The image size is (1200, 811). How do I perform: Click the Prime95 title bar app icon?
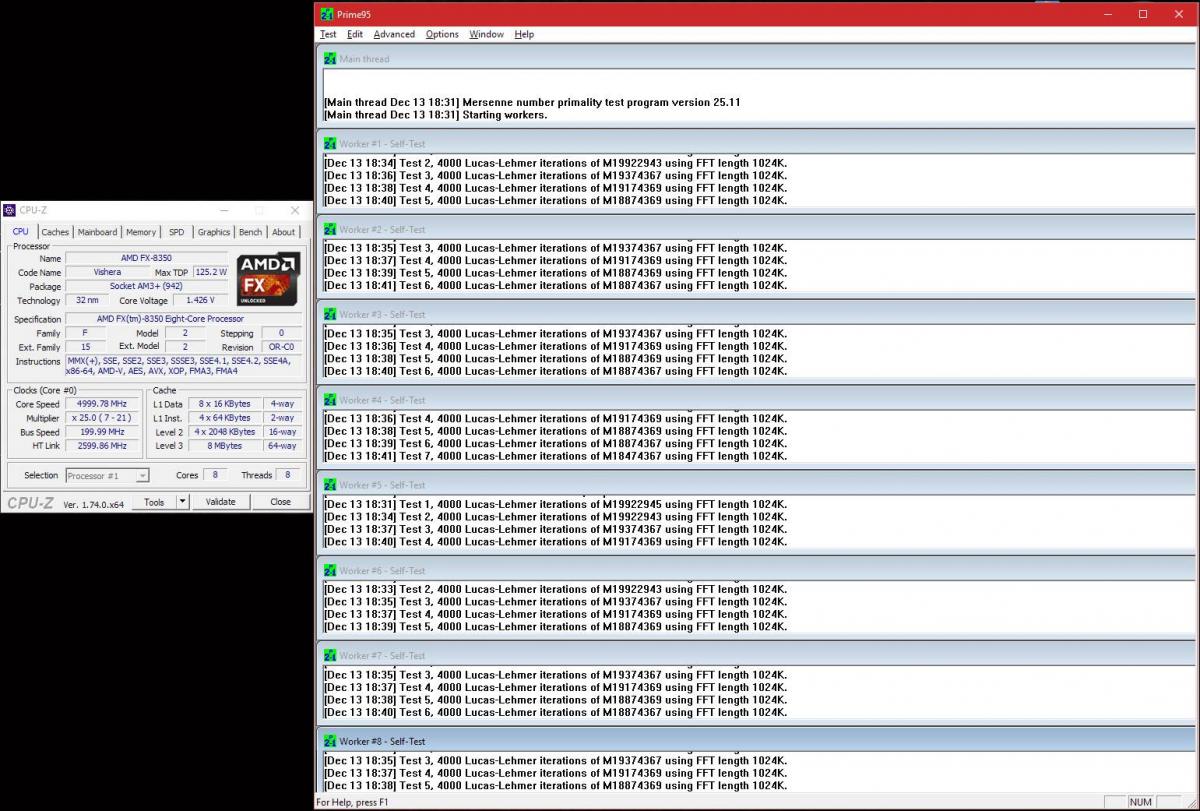327,14
